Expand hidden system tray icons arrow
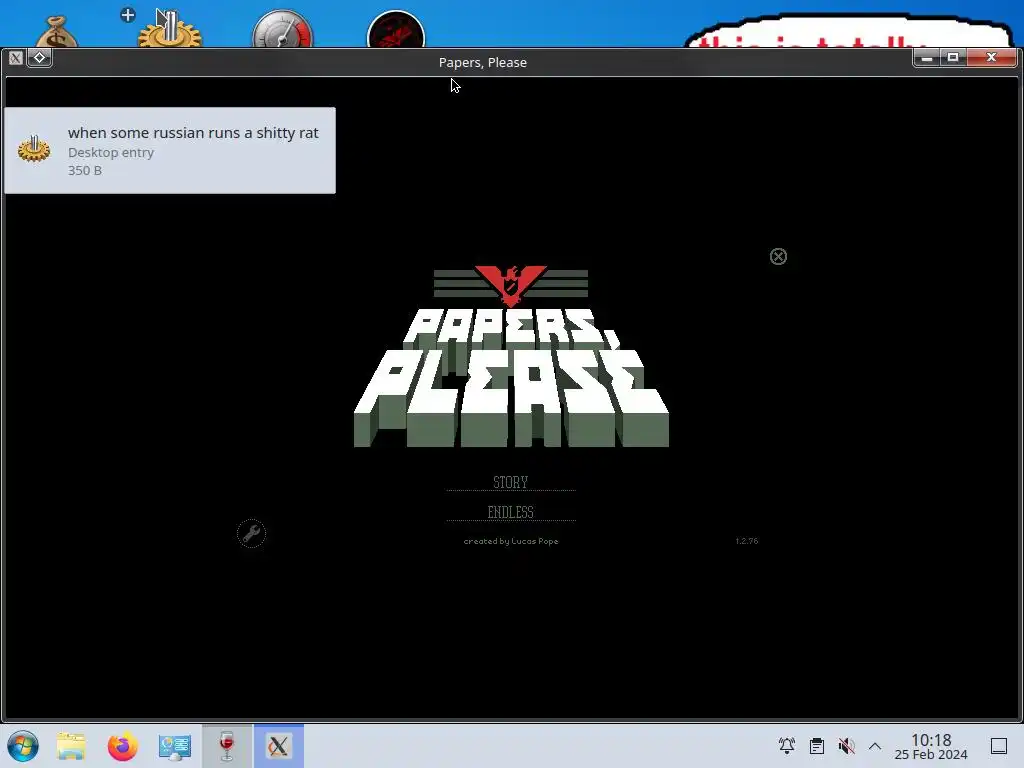The image size is (1024, 768). point(875,746)
